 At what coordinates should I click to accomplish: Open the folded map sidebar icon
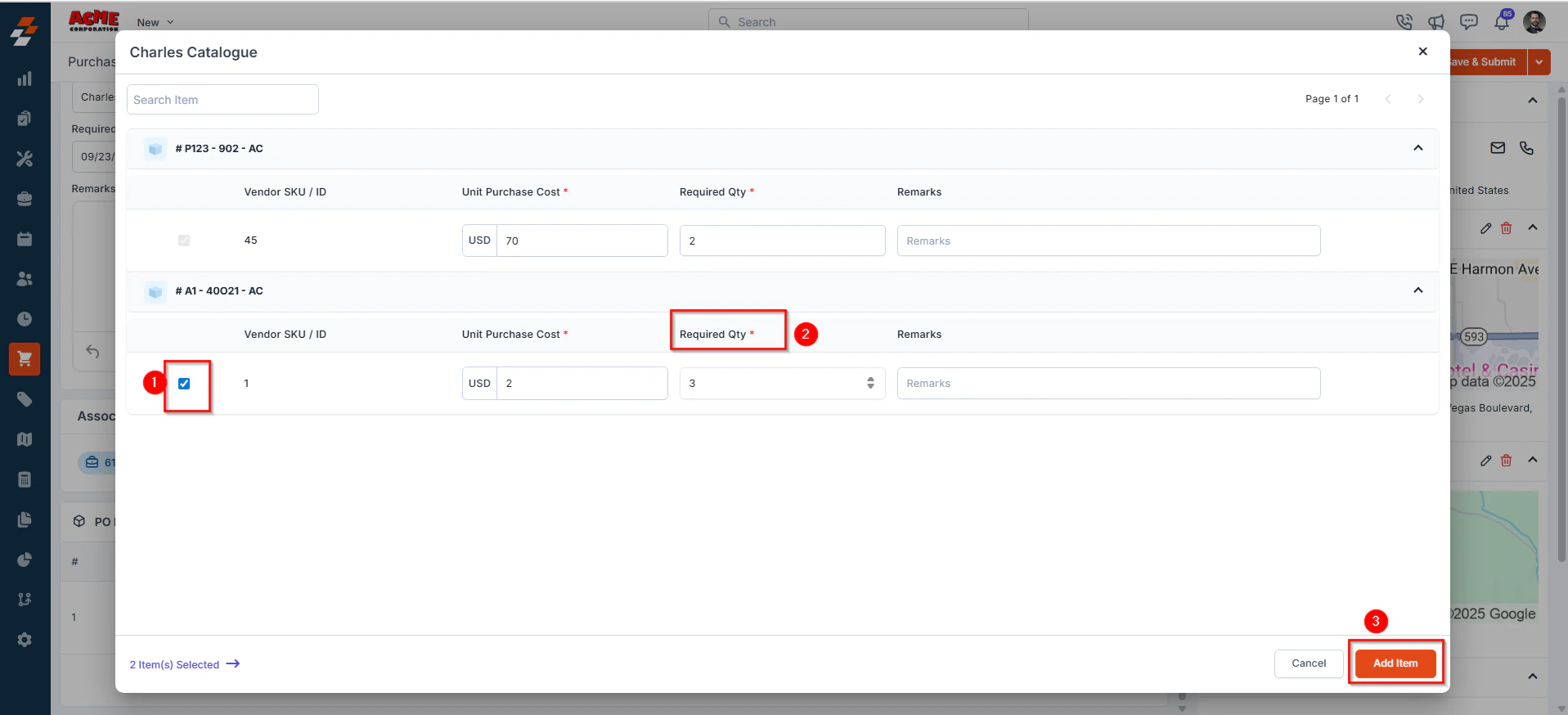tap(25, 439)
